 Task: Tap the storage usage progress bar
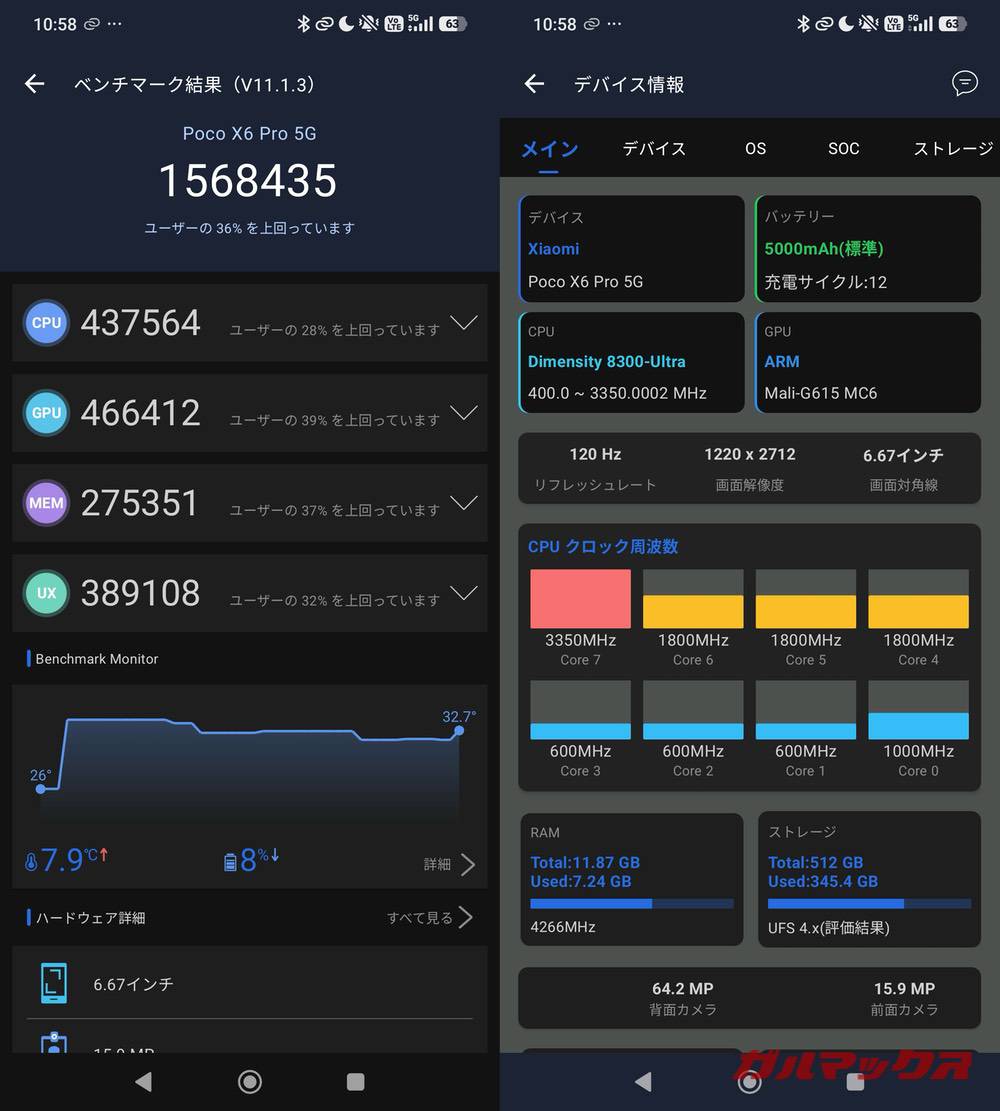click(x=869, y=903)
